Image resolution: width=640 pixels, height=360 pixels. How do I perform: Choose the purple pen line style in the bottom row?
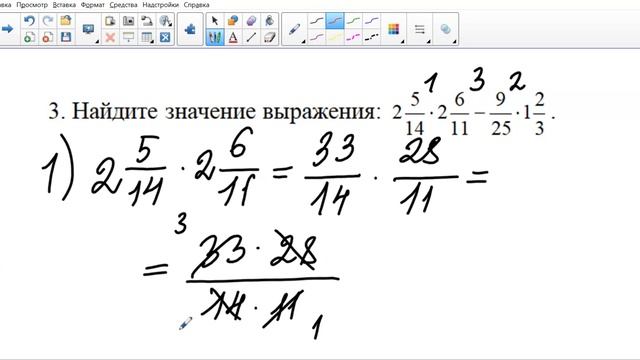pos(316,38)
